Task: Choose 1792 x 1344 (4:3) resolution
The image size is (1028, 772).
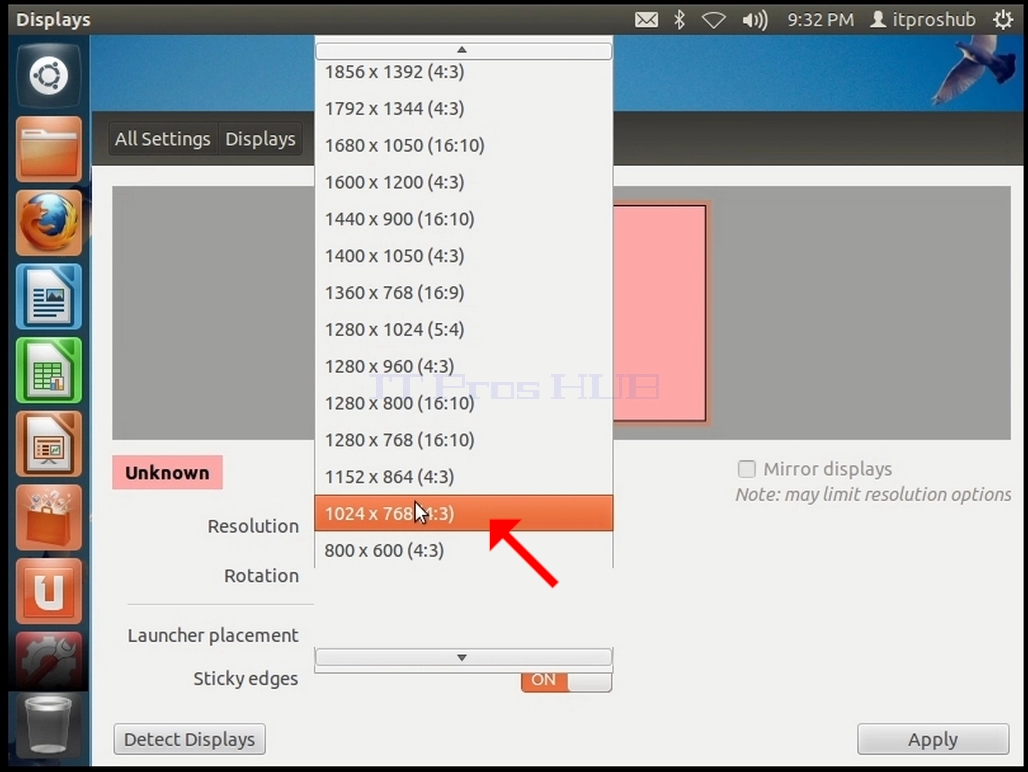Action: pyautogui.click(x=464, y=108)
